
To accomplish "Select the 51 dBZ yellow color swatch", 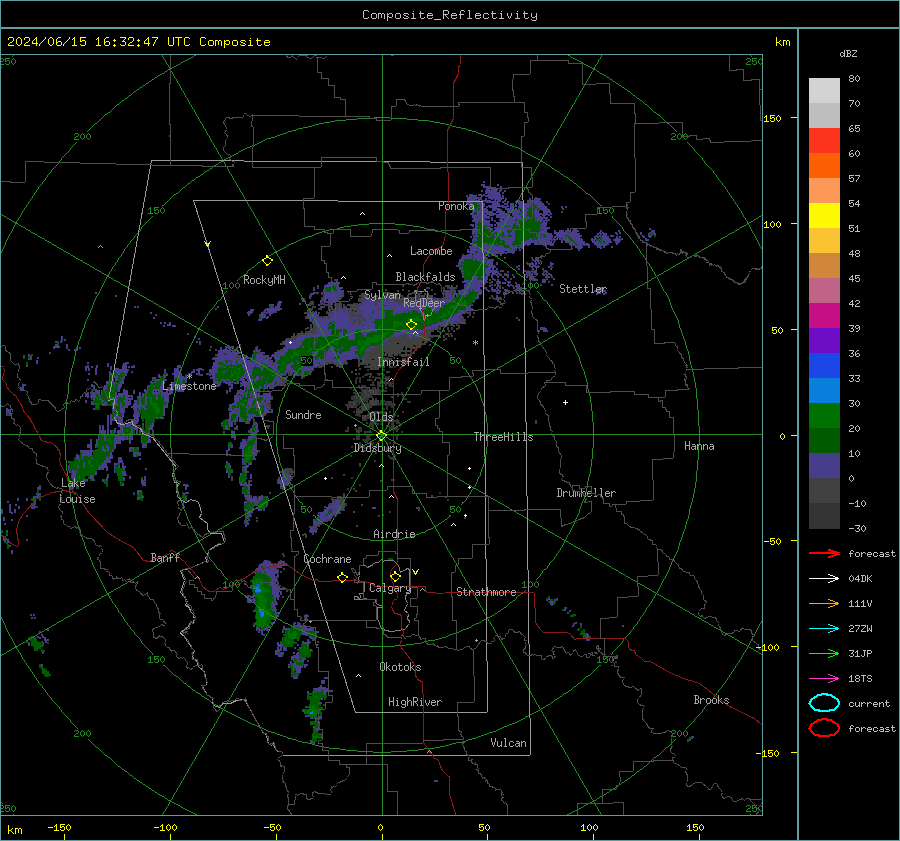I will point(824,215).
